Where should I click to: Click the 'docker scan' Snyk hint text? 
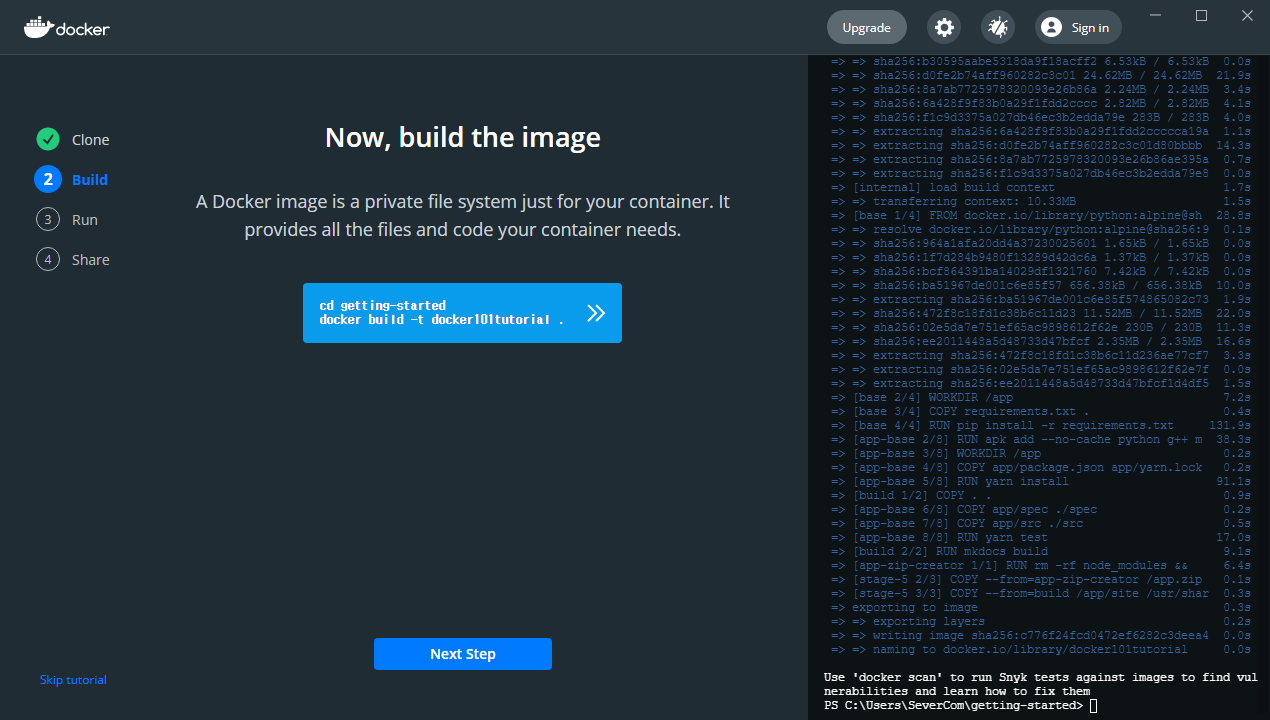tap(1040, 684)
